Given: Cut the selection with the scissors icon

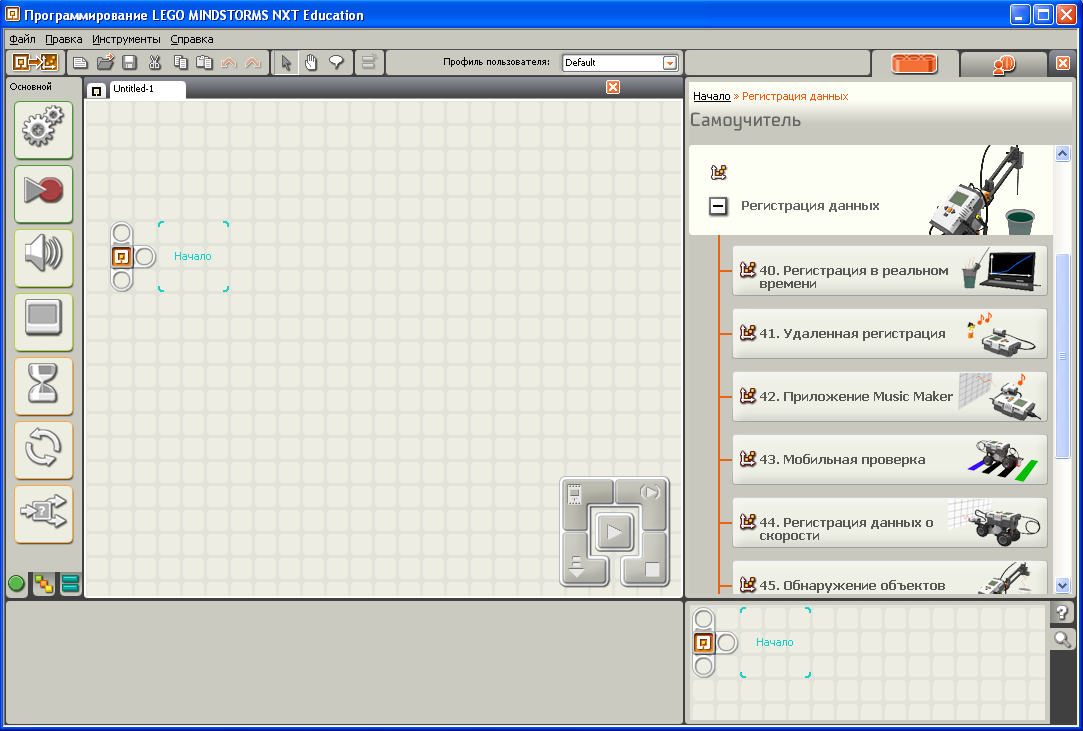Looking at the screenshot, I should click(155, 63).
